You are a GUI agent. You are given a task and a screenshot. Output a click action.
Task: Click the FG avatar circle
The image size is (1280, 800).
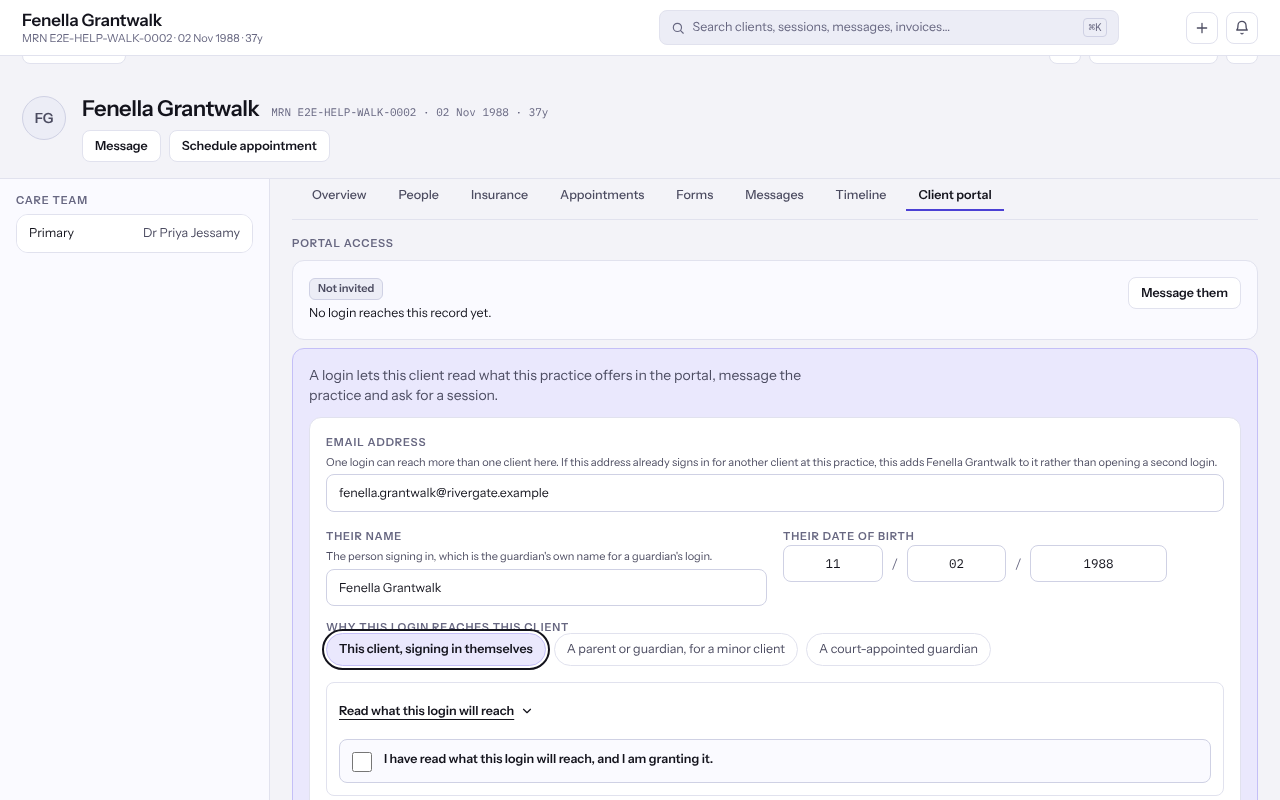pyautogui.click(x=44, y=118)
